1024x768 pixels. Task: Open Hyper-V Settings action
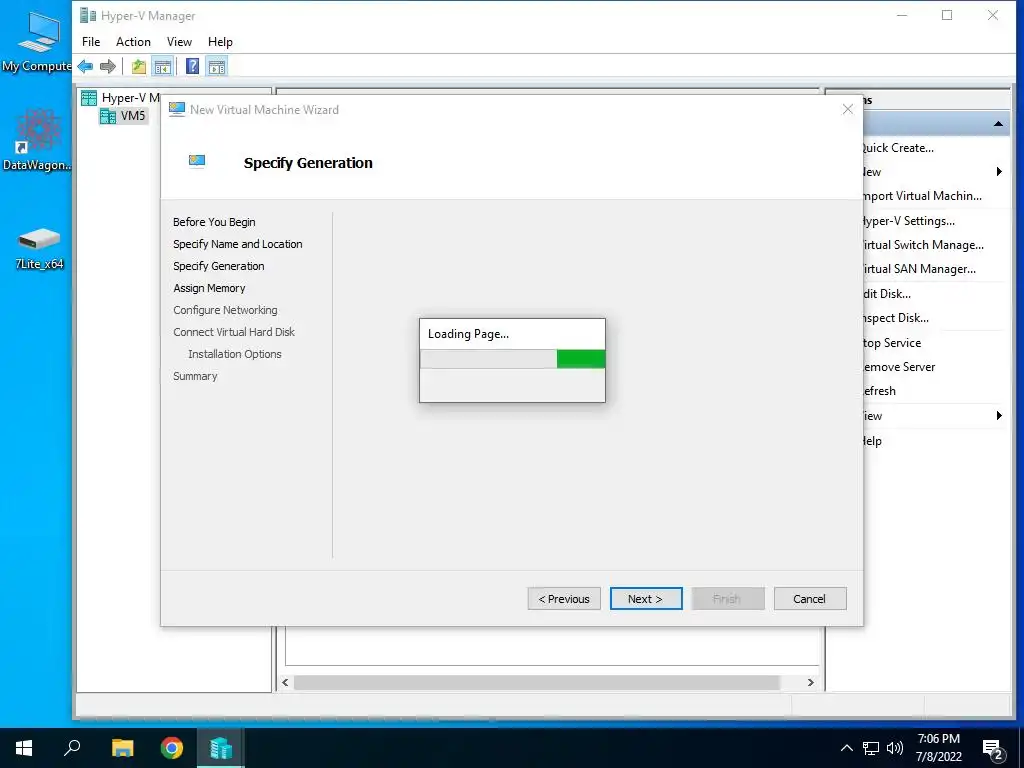[907, 221]
